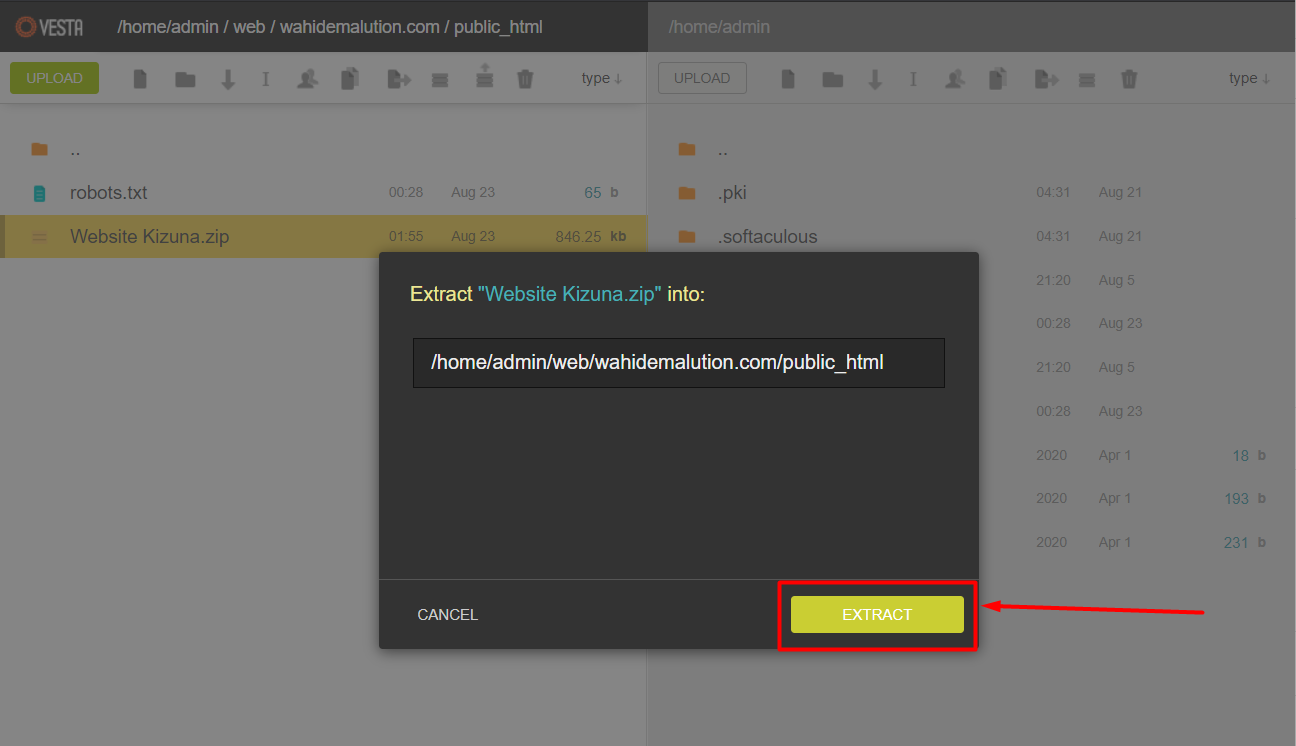
Task: Create a new file in left panel
Action: [140, 79]
